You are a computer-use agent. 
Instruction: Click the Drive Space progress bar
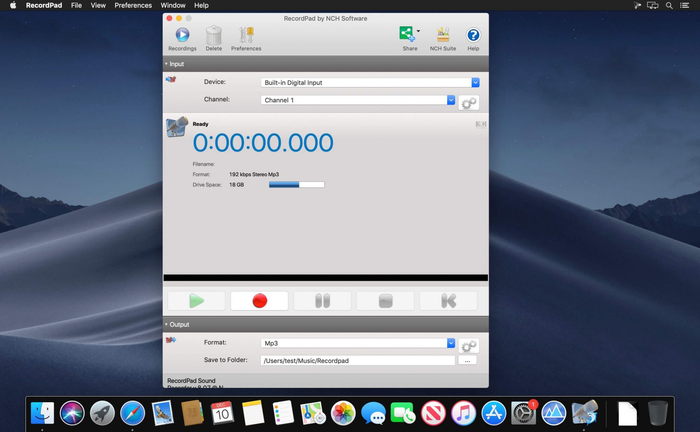296,185
